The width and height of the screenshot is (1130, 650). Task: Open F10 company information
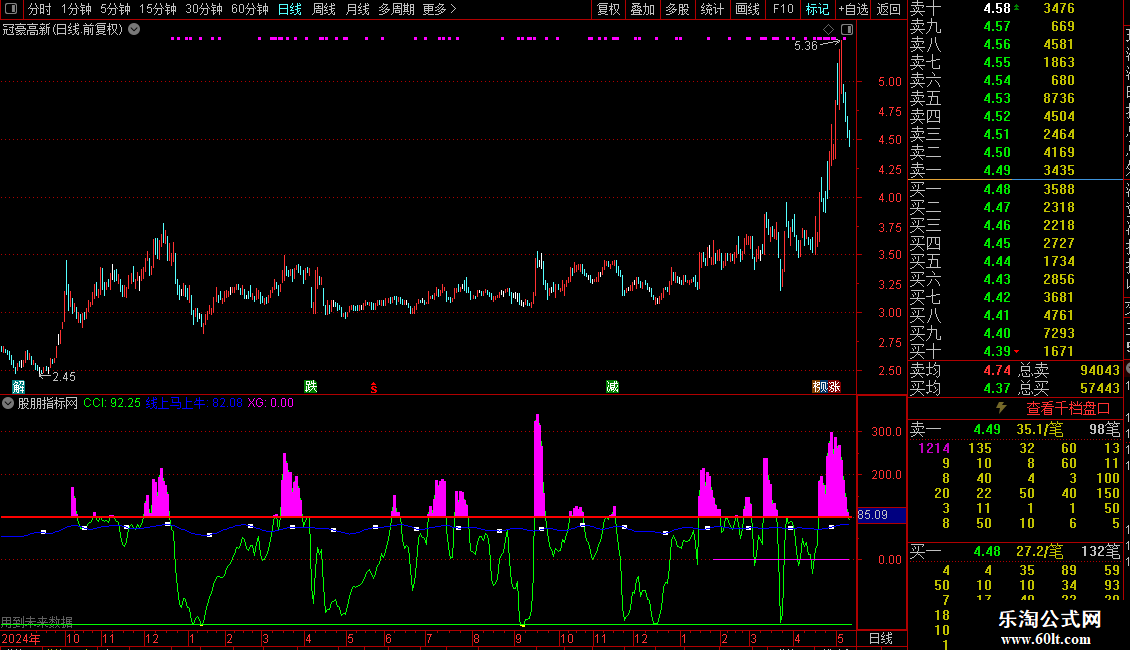(783, 9)
